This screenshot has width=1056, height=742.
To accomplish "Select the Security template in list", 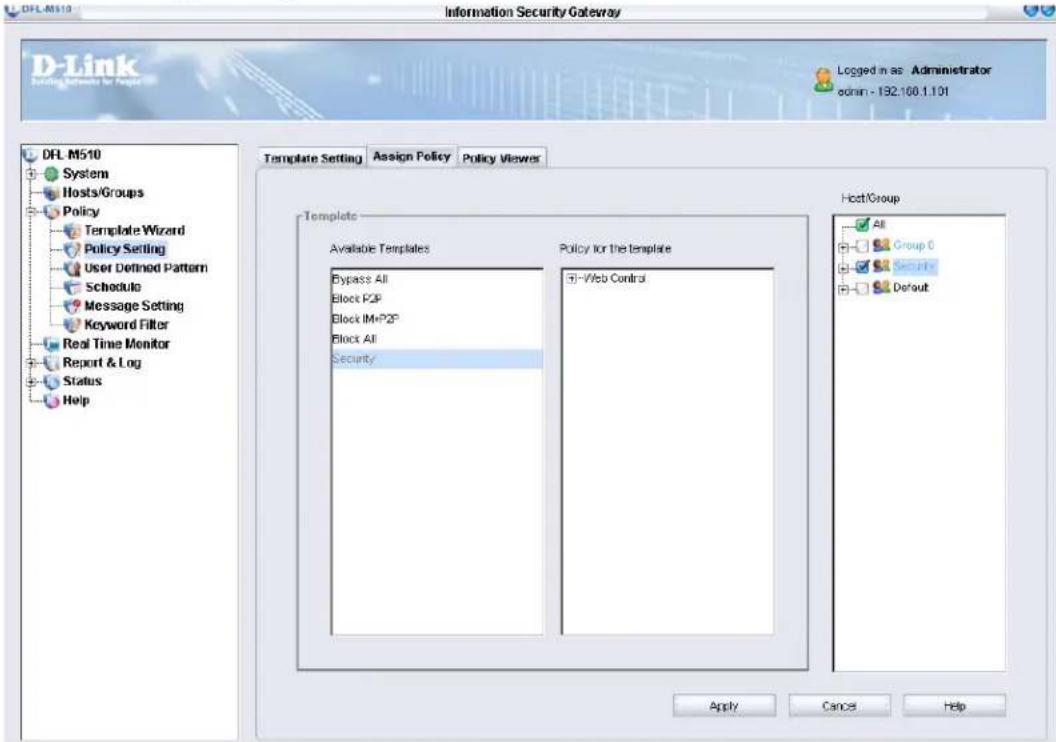I will [x=436, y=359].
